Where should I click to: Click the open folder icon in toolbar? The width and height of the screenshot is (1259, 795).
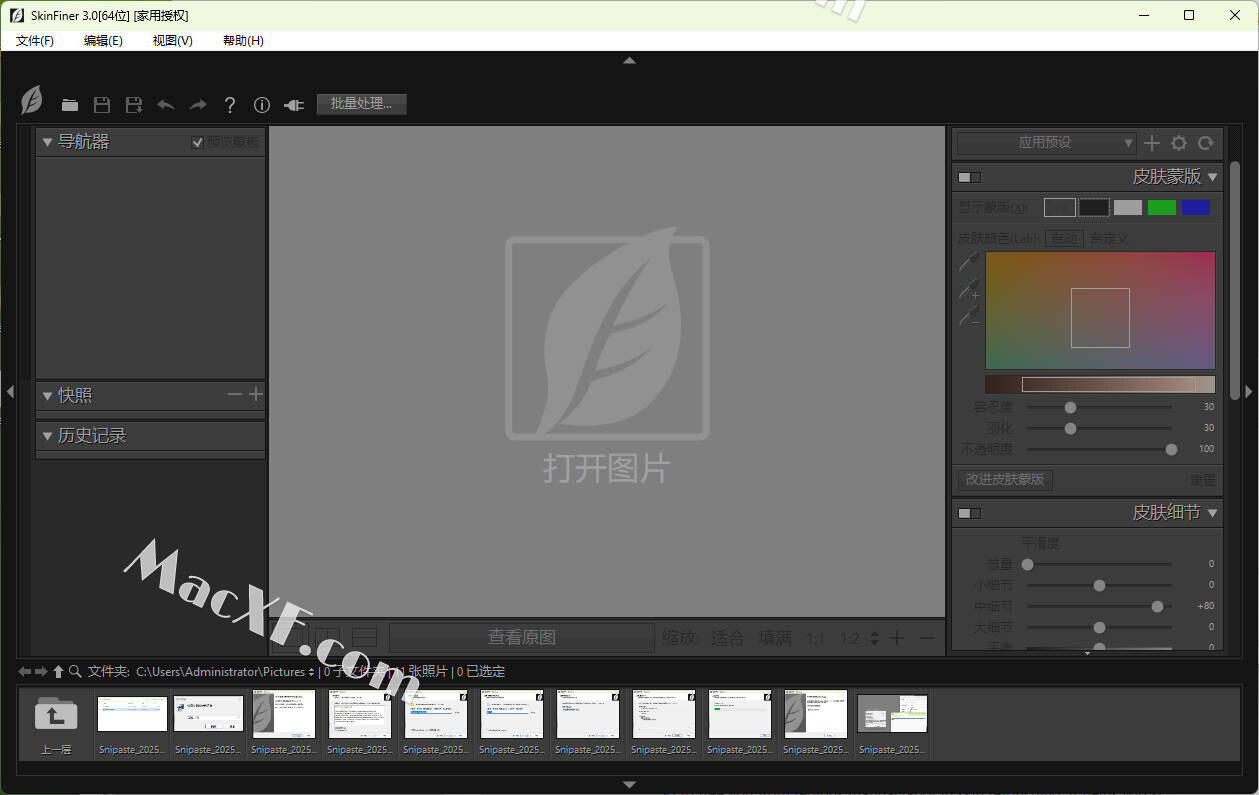69,105
